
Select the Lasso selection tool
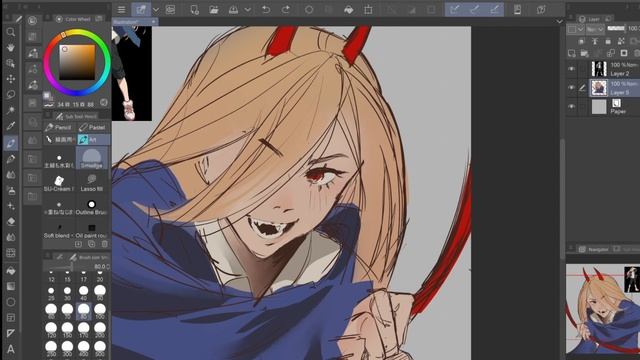pos(11,94)
